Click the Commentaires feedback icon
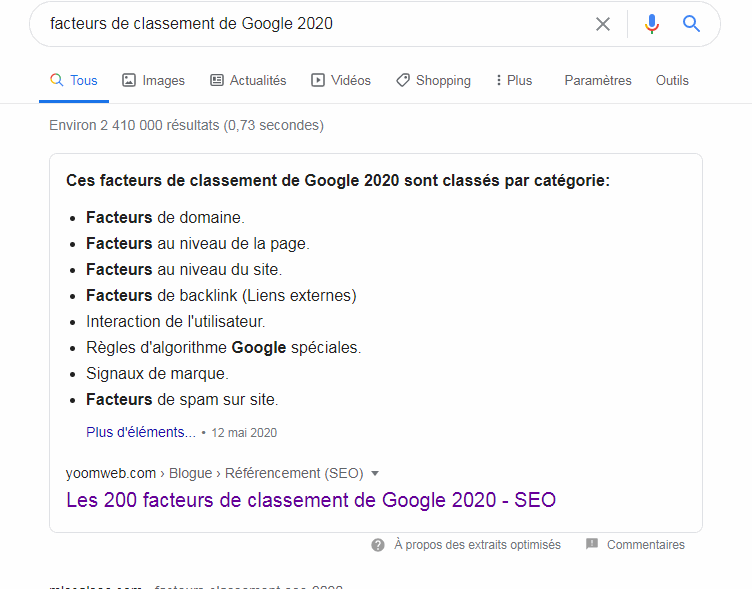The width and height of the screenshot is (752, 589). pos(592,545)
